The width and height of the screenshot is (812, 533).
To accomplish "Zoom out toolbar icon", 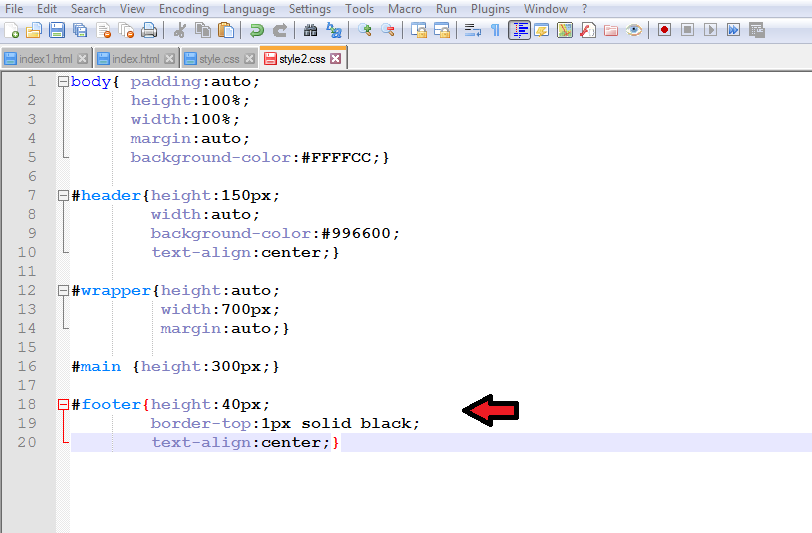I will (388, 31).
